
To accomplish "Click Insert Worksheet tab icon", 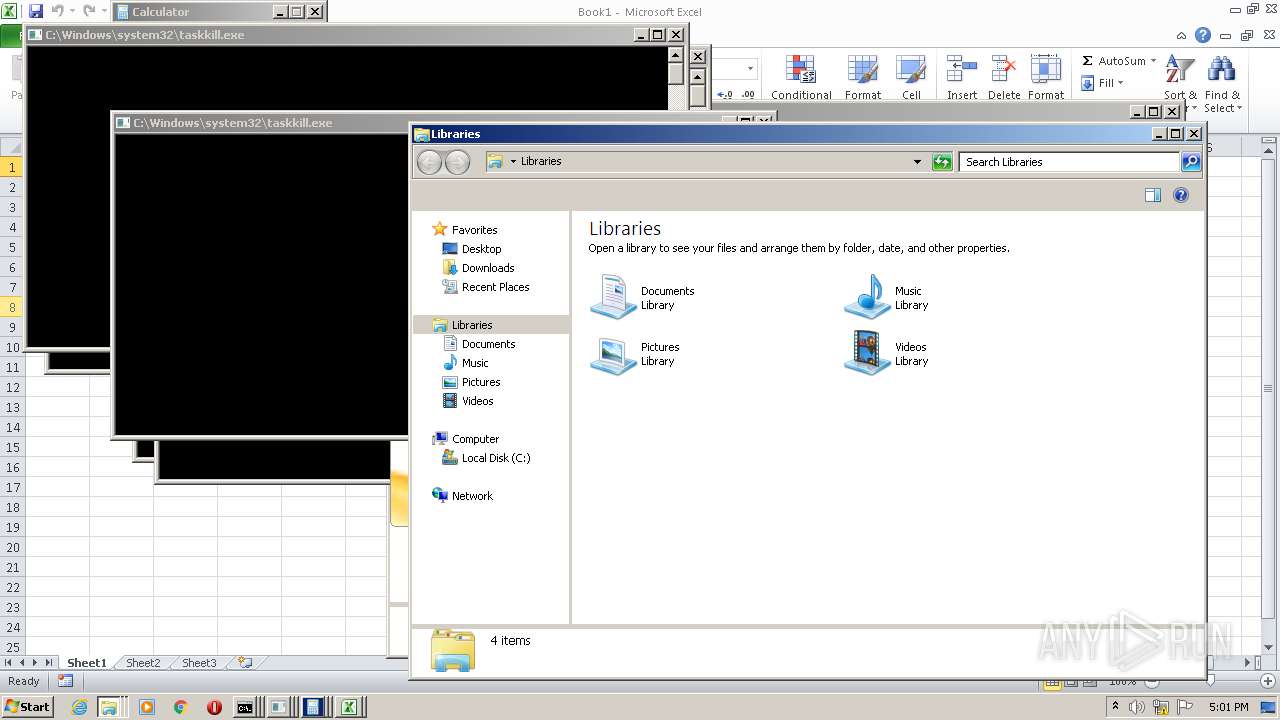I will (x=244, y=662).
